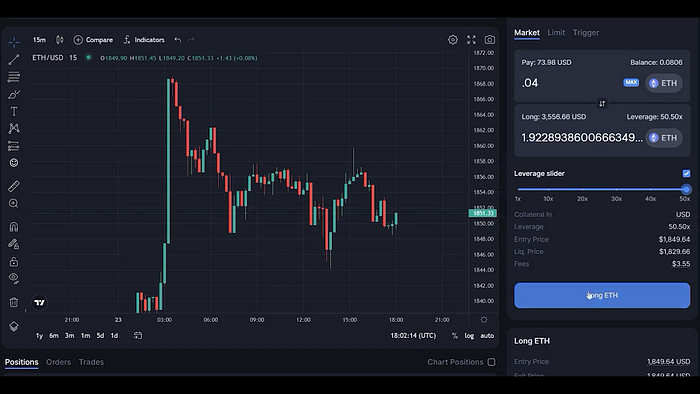The height and width of the screenshot is (394, 700).
Task: Click the MAX balance button
Action: 631,83
